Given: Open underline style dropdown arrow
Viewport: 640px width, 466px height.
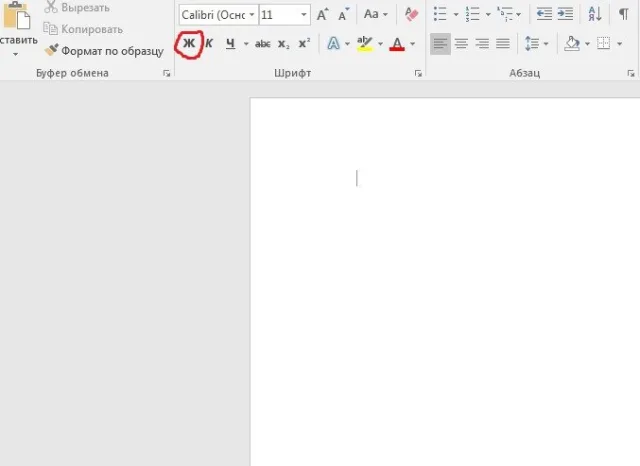Looking at the screenshot, I should point(246,44).
